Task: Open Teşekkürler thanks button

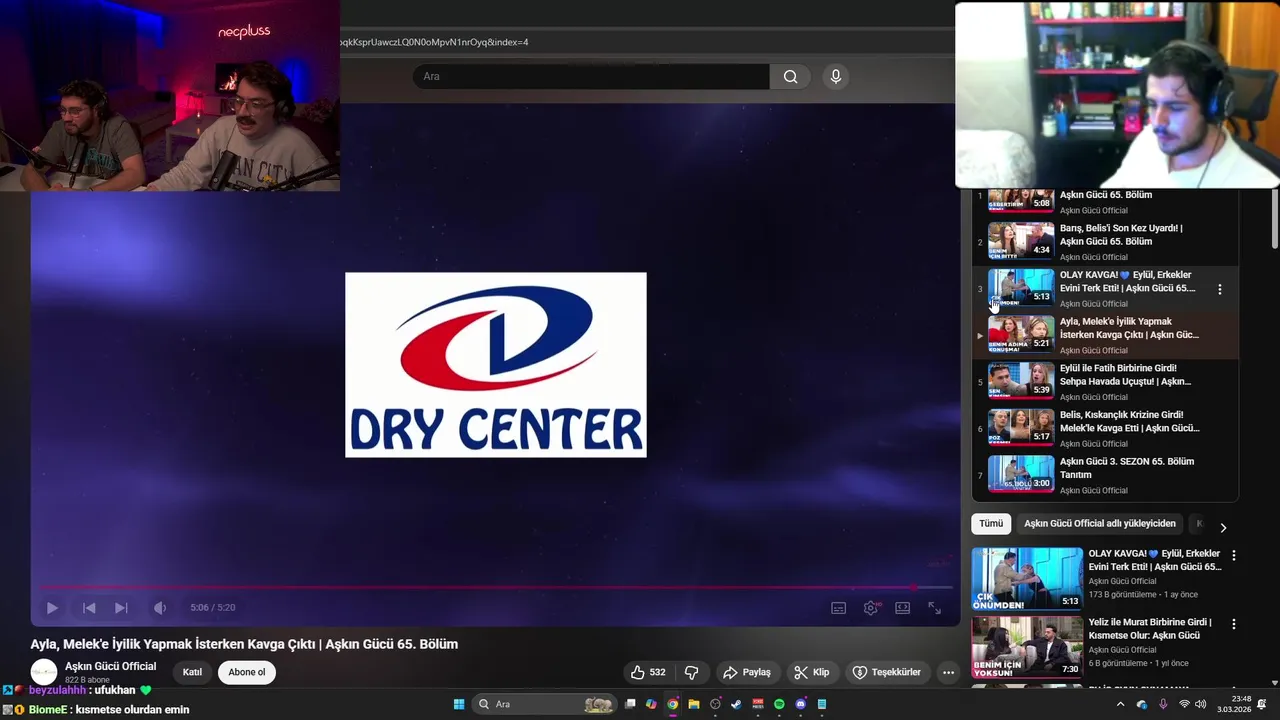Action: click(886, 672)
